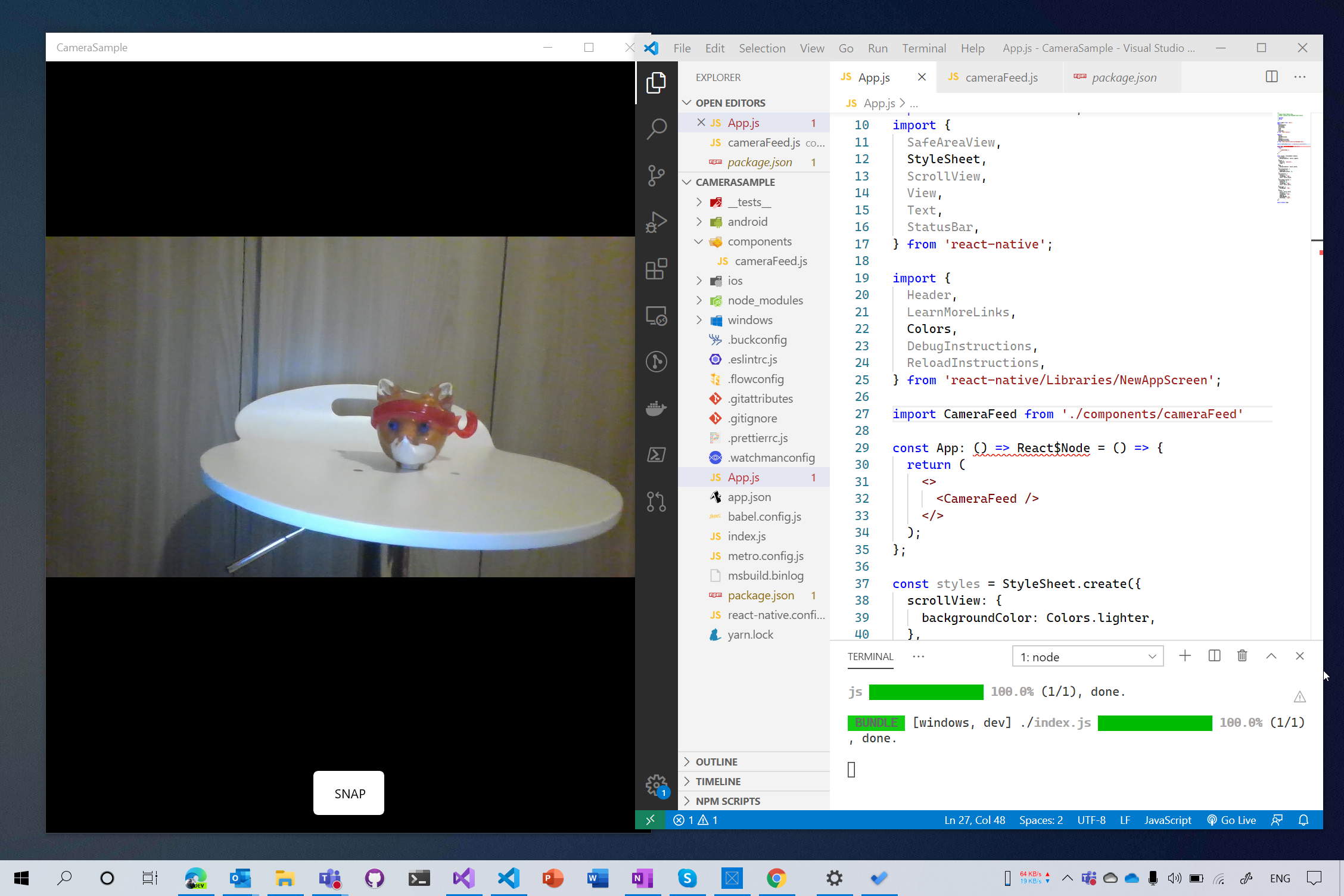Screen dimensions: 1344x896
Task: Switch to the cameraFeed.js editor tab
Action: 1000,77
